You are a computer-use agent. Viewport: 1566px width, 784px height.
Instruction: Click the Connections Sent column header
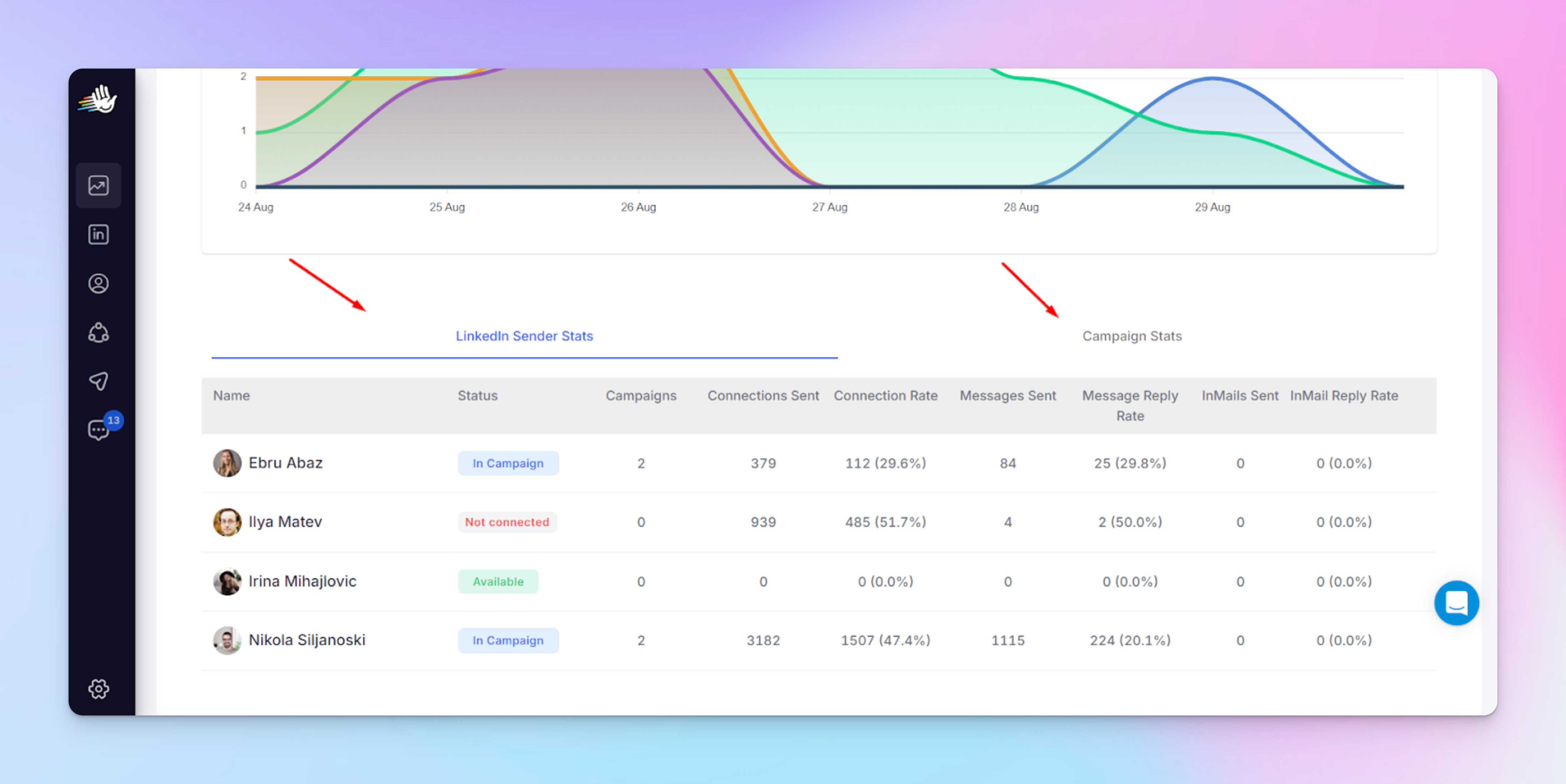(x=763, y=396)
